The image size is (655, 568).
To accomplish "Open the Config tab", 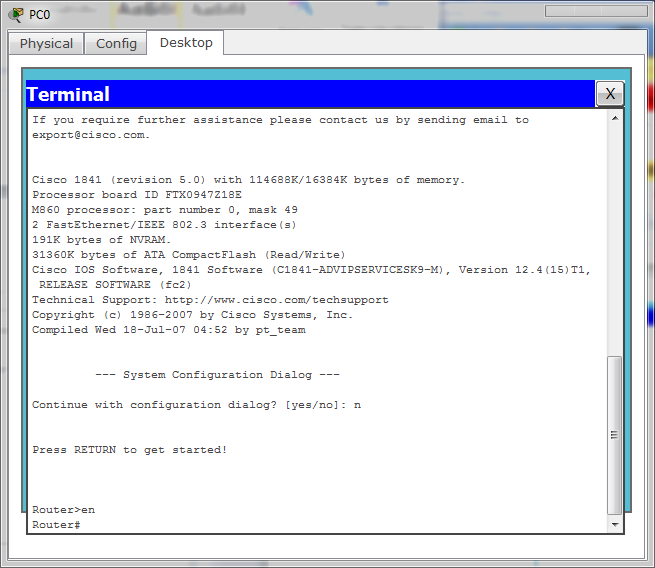I will click(x=116, y=43).
